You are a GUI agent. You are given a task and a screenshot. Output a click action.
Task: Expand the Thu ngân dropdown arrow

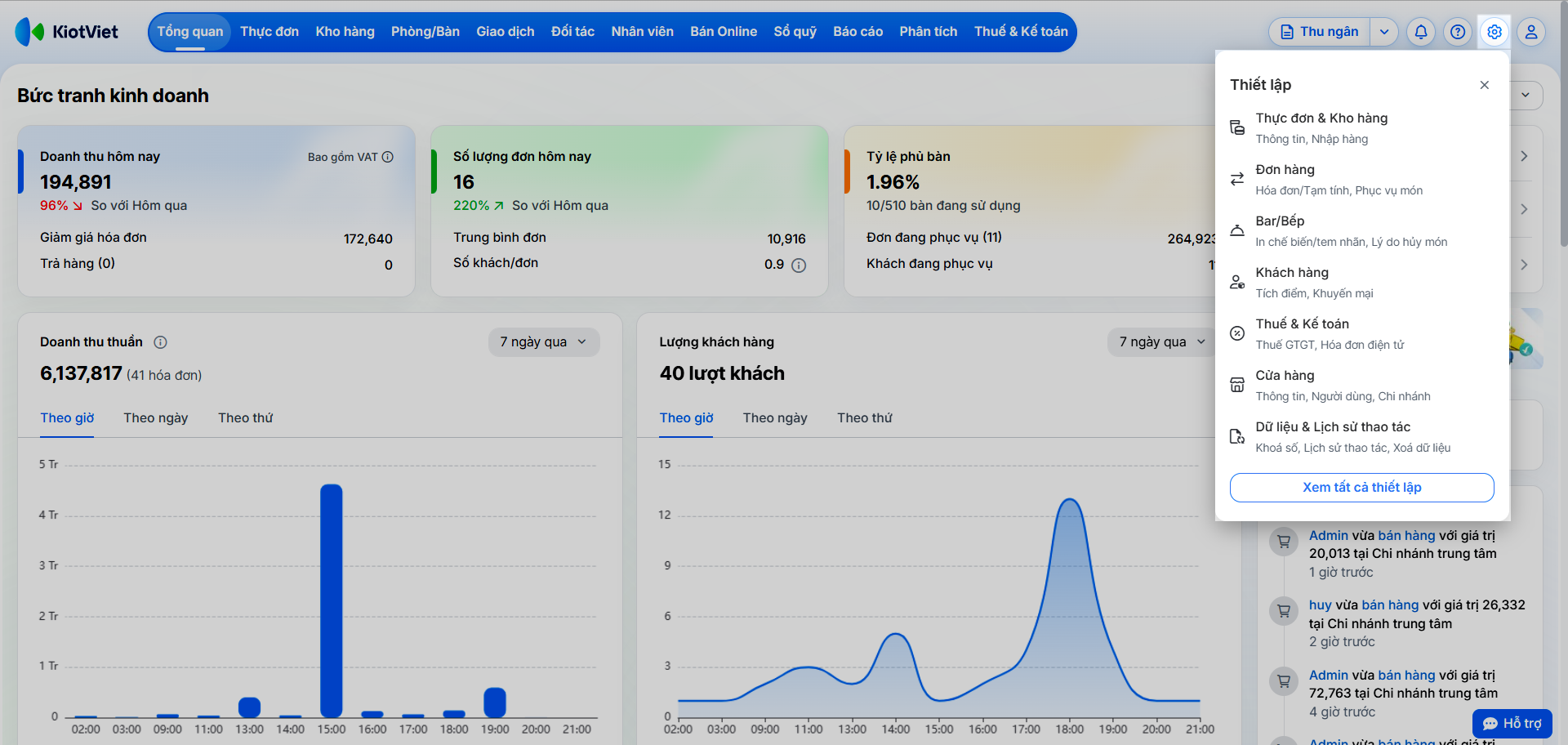[x=1384, y=32]
